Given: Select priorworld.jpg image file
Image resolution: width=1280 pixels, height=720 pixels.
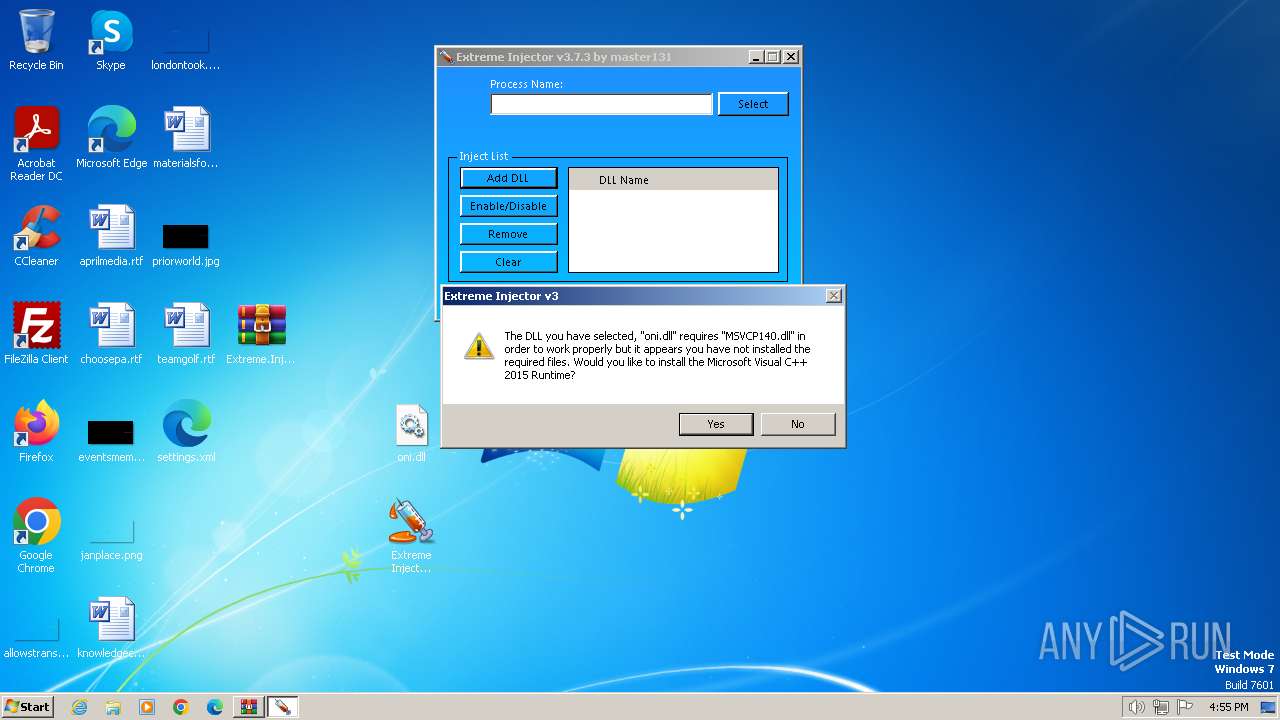Looking at the screenshot, I should [x=186, y=242].
